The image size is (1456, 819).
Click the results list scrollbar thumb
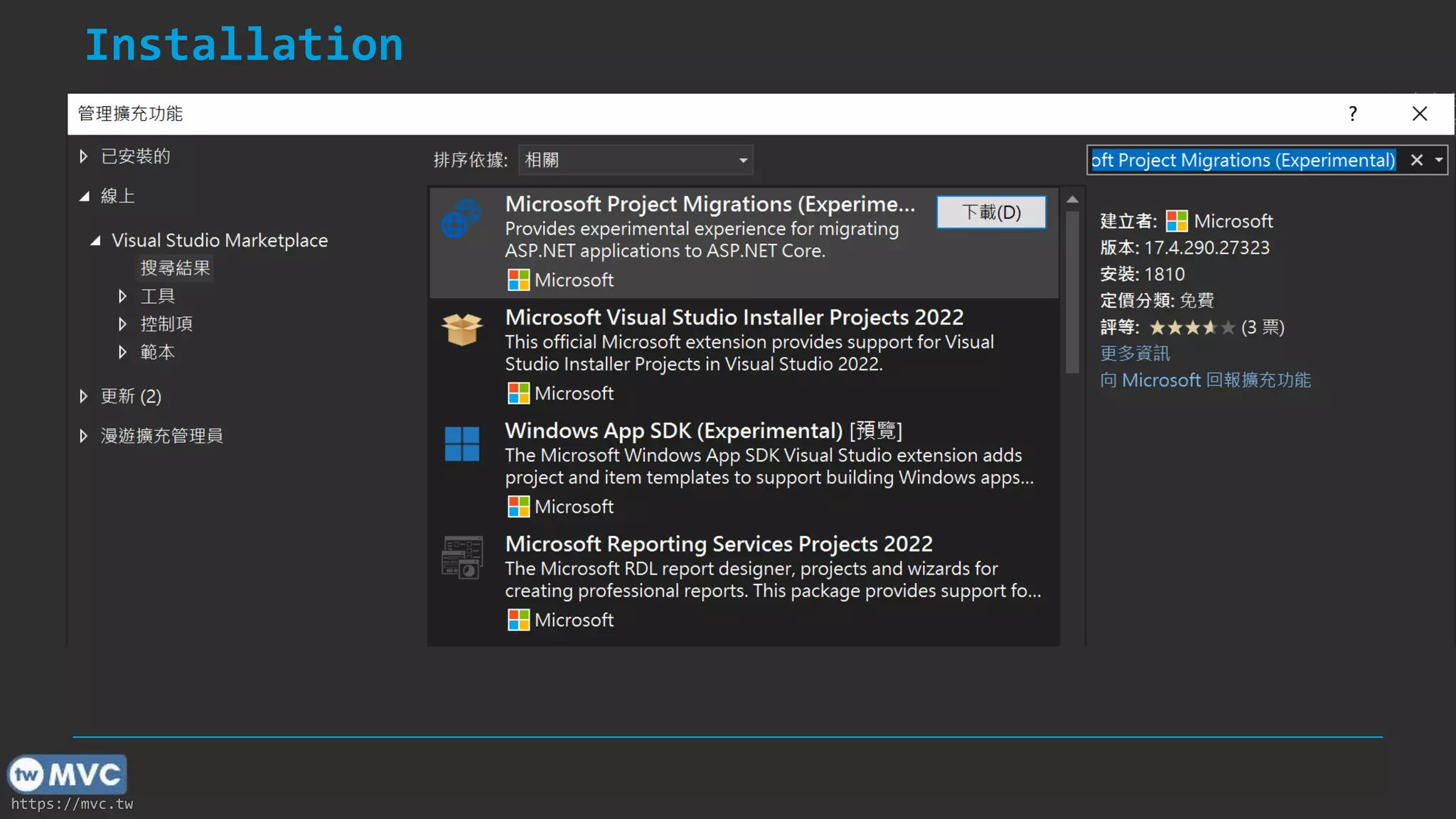(1072, 291)
